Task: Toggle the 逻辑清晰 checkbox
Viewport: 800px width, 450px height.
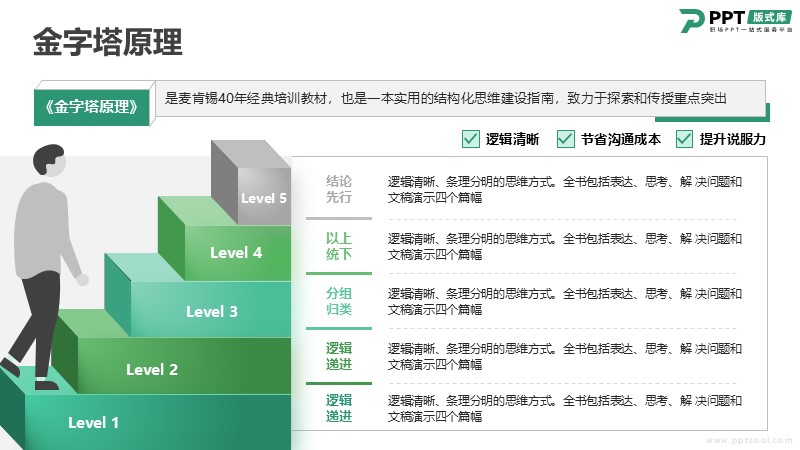Action: tap(470, 139)
